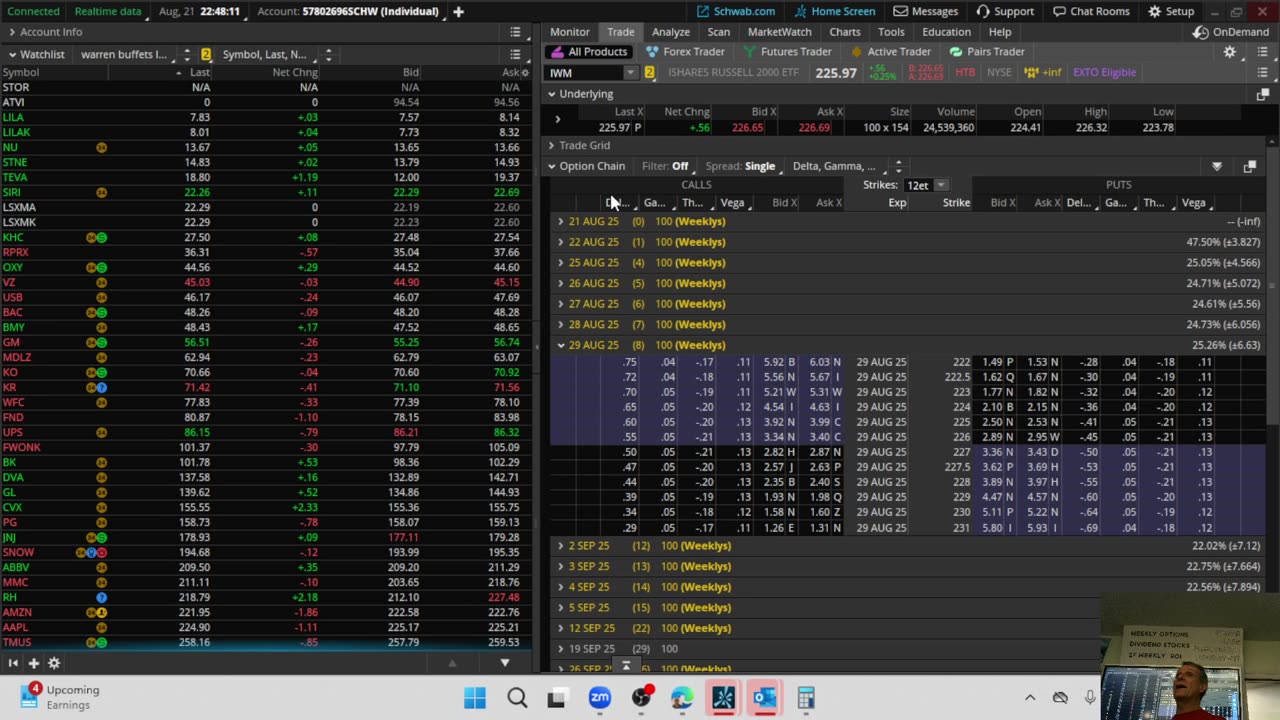Open Windows taskbar search
The height and width of the screenshot is (720, 1280).
[x=517, y=697]
